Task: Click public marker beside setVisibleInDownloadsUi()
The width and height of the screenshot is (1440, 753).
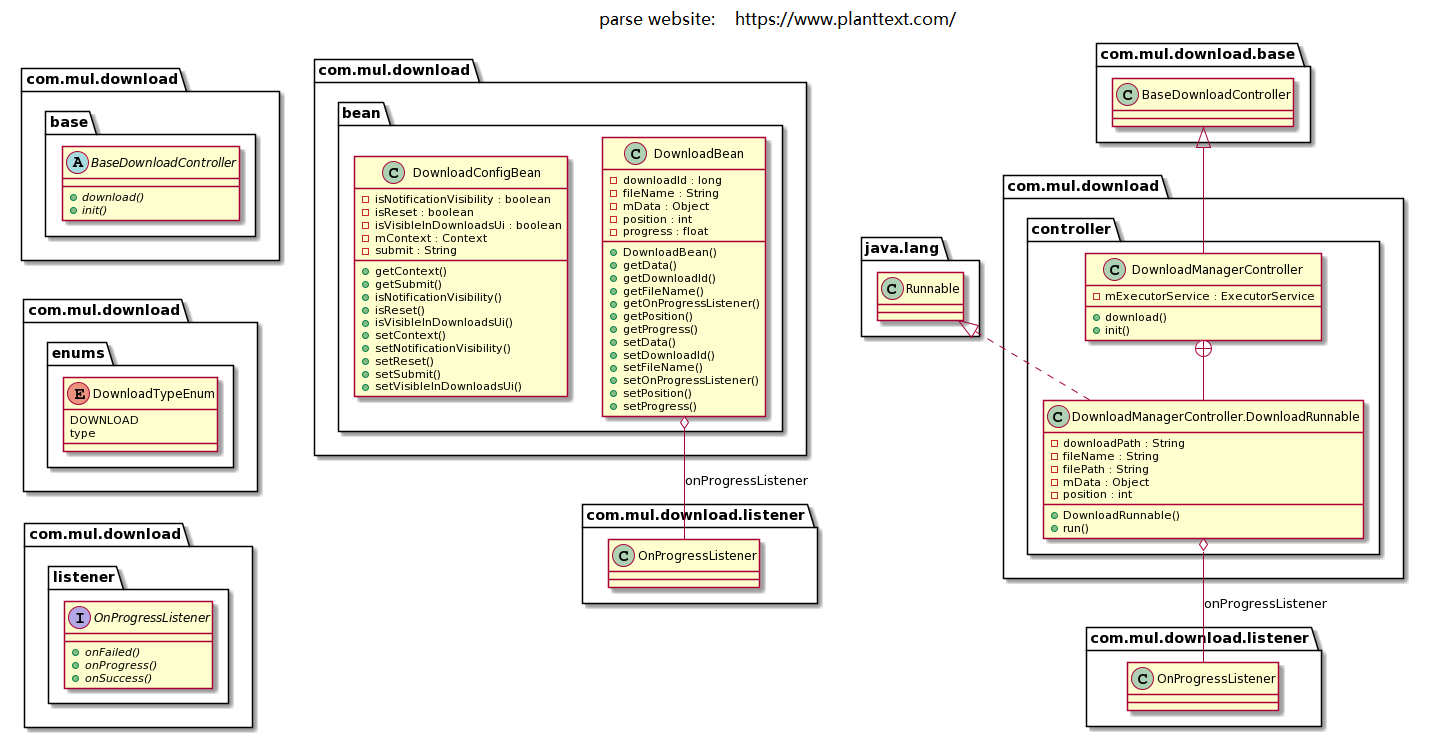Action: click(366, 386)
